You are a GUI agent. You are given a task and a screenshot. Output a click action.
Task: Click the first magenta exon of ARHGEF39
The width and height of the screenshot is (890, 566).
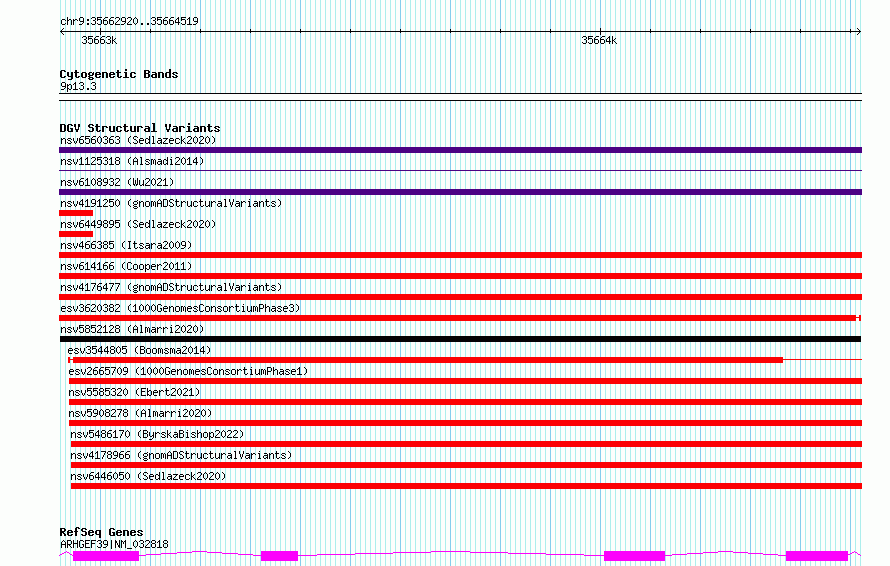point(106,556)
